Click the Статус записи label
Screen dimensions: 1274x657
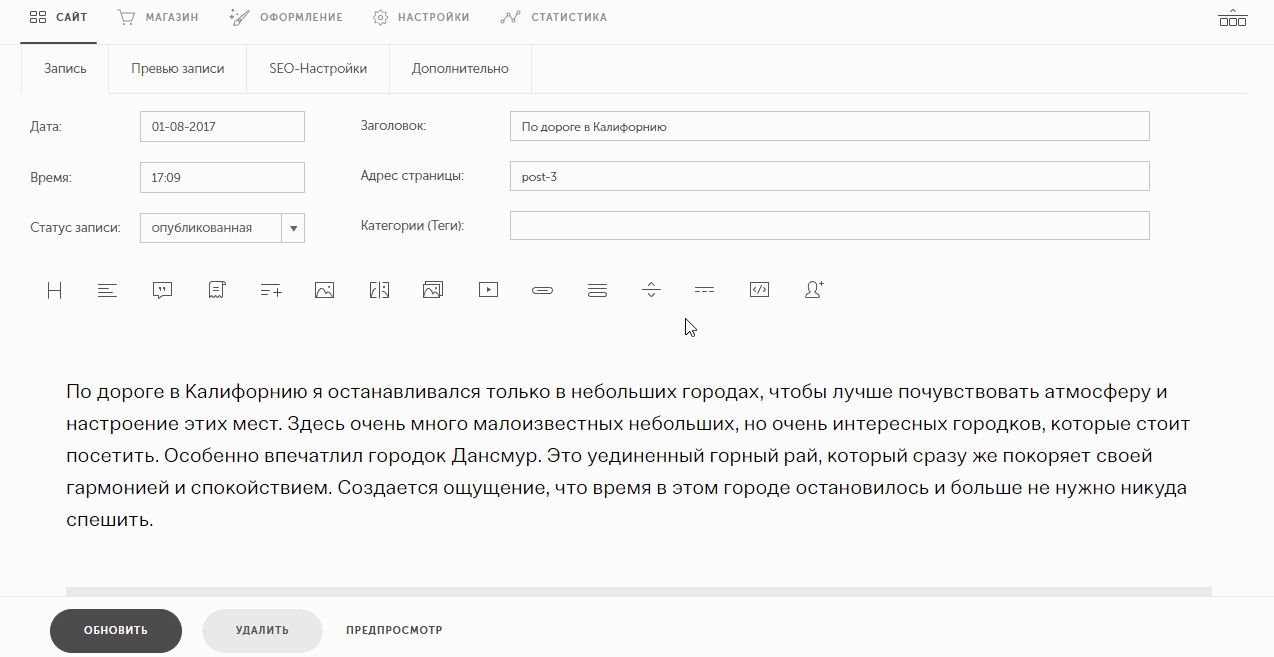[x=75, y=228]
